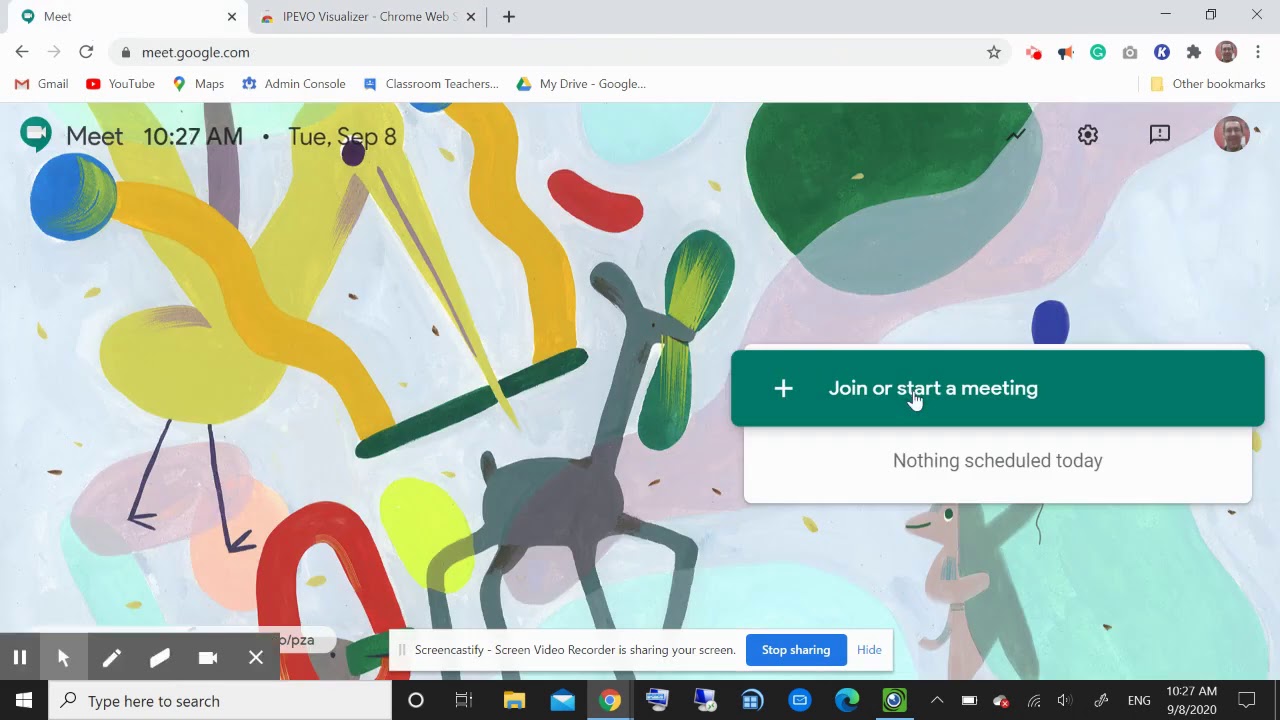Open the green IPEVO Visualizer taskbar app
This screenshot has height=720, width=1280.
(895, 701)
